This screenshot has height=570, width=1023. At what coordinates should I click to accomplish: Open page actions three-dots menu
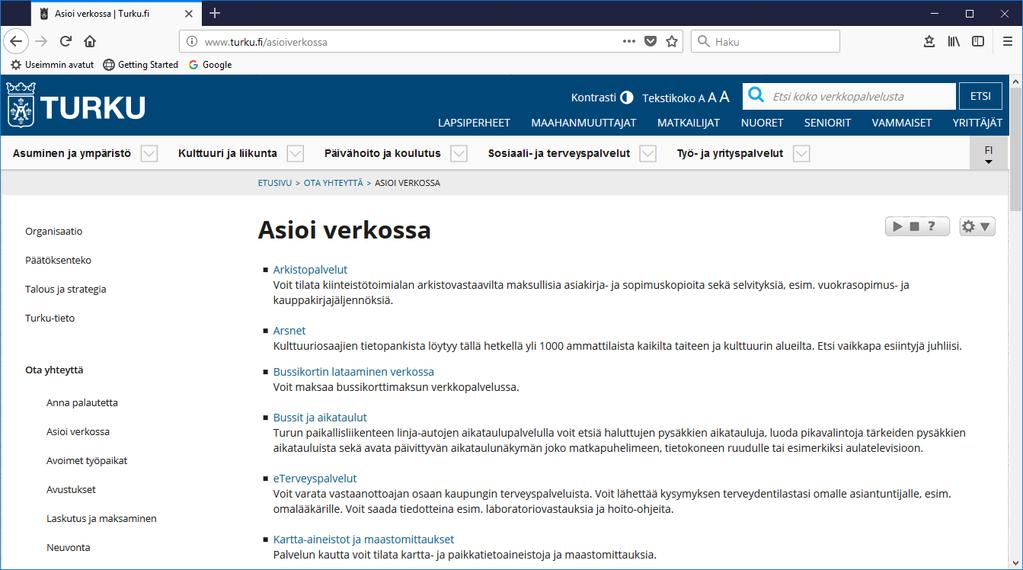point(629,41)
